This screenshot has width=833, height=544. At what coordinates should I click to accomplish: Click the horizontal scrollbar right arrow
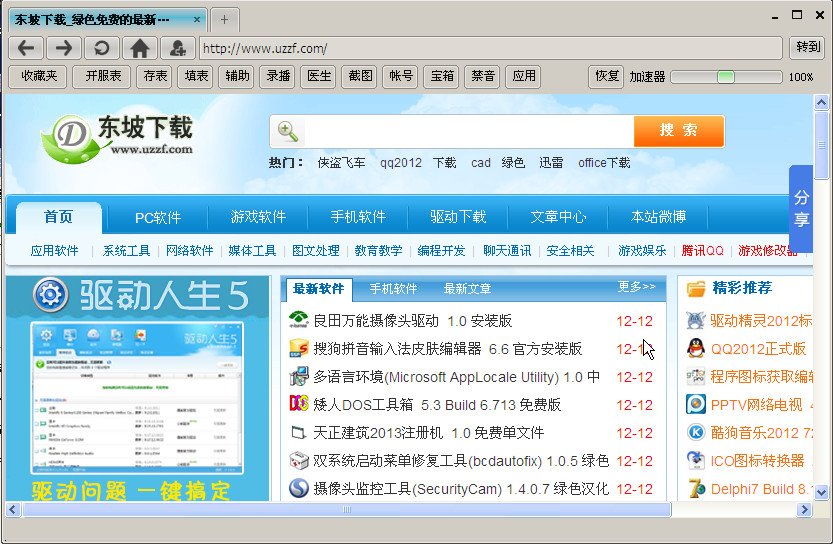[804, 509]
